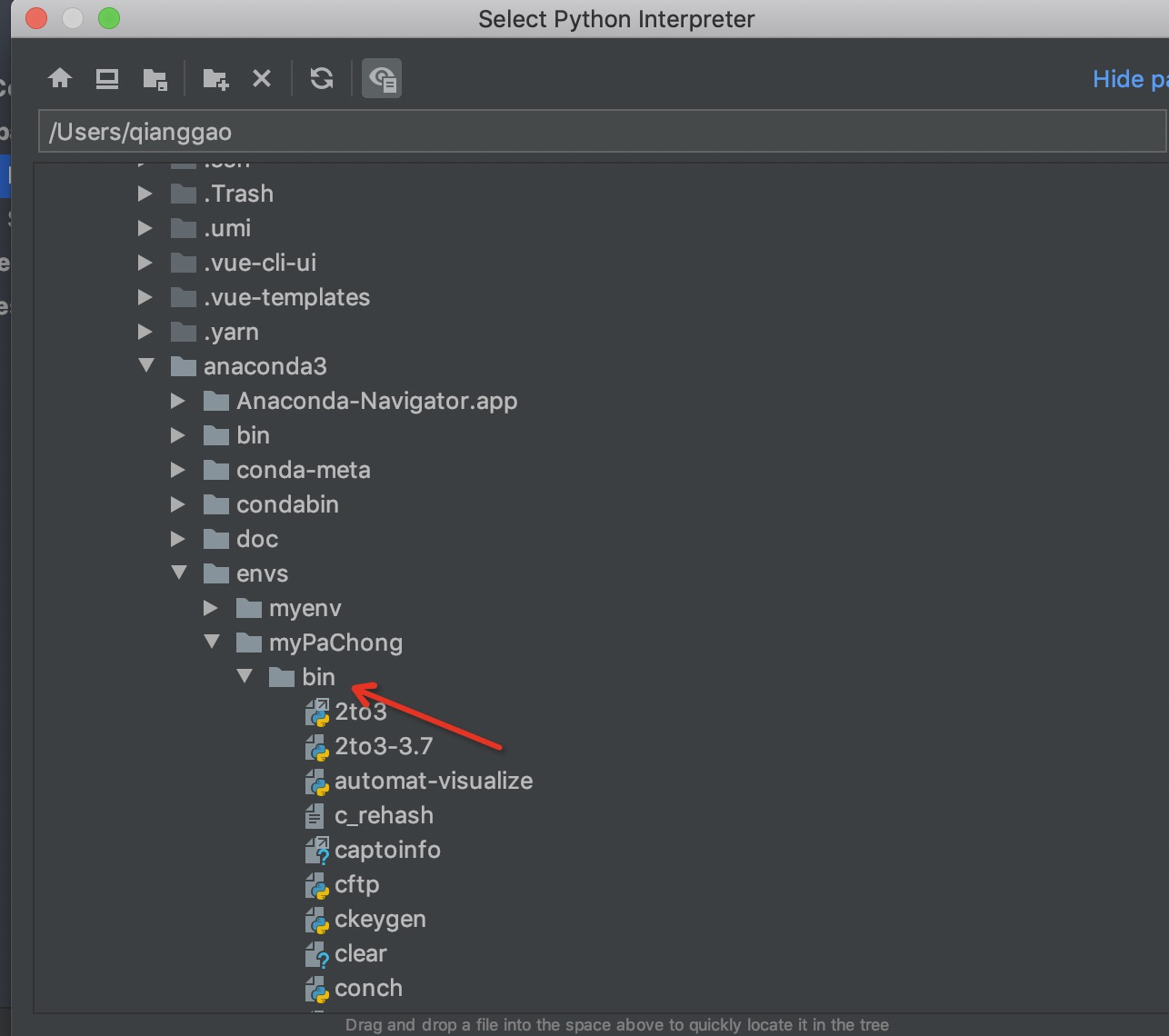Collapse the anaconda3 folder
The width and height of the screenshot is (1169, 1036).
(x=146, y=365)
